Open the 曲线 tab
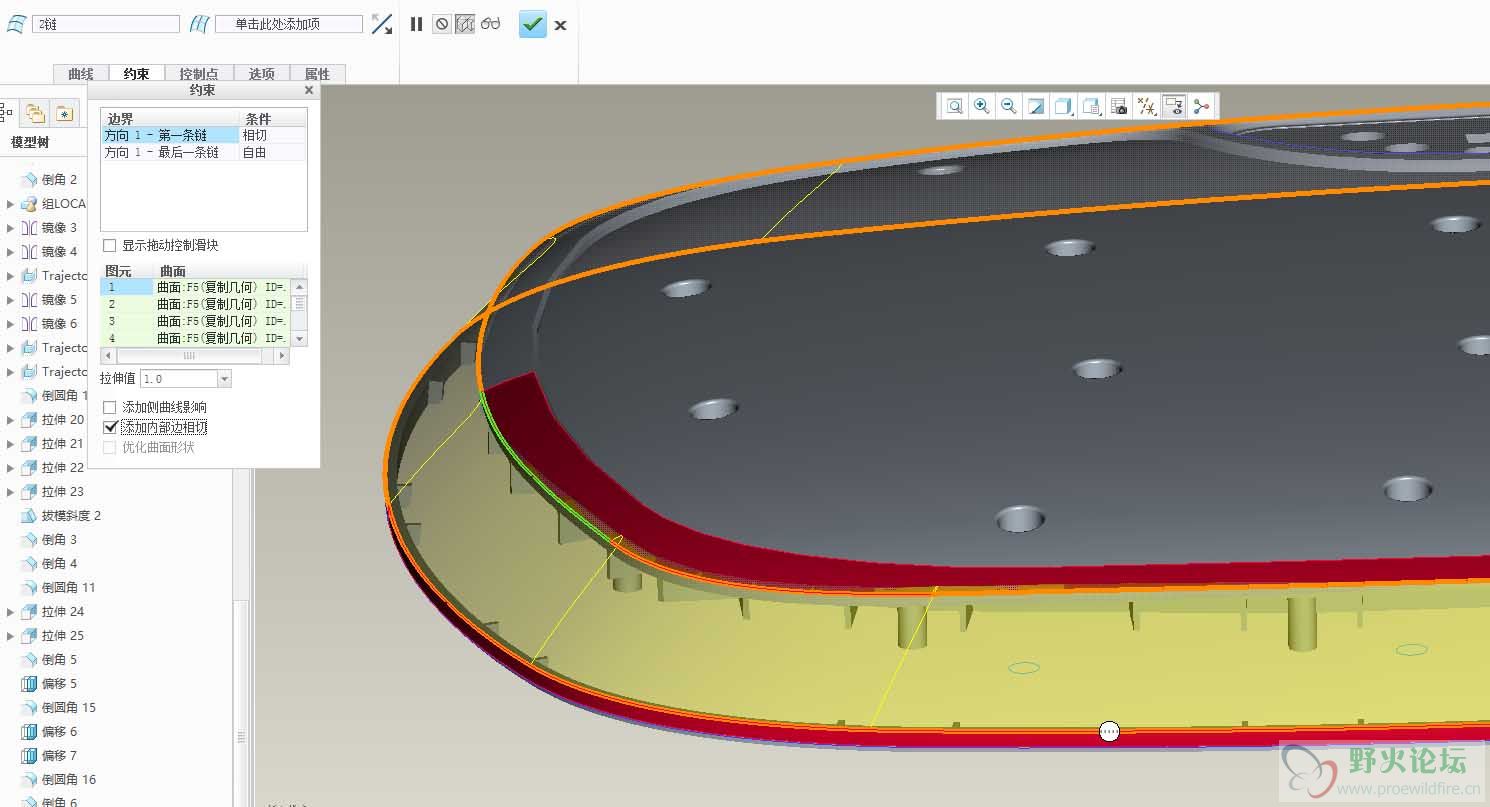 (81, 74)
